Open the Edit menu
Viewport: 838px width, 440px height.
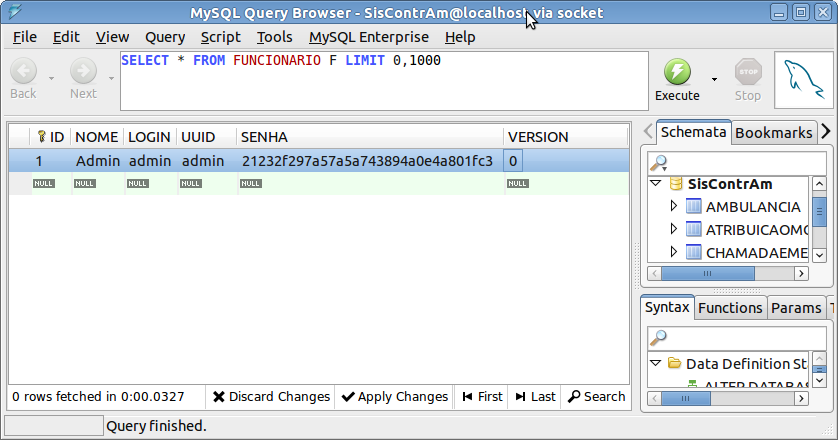tap(66, 37)
